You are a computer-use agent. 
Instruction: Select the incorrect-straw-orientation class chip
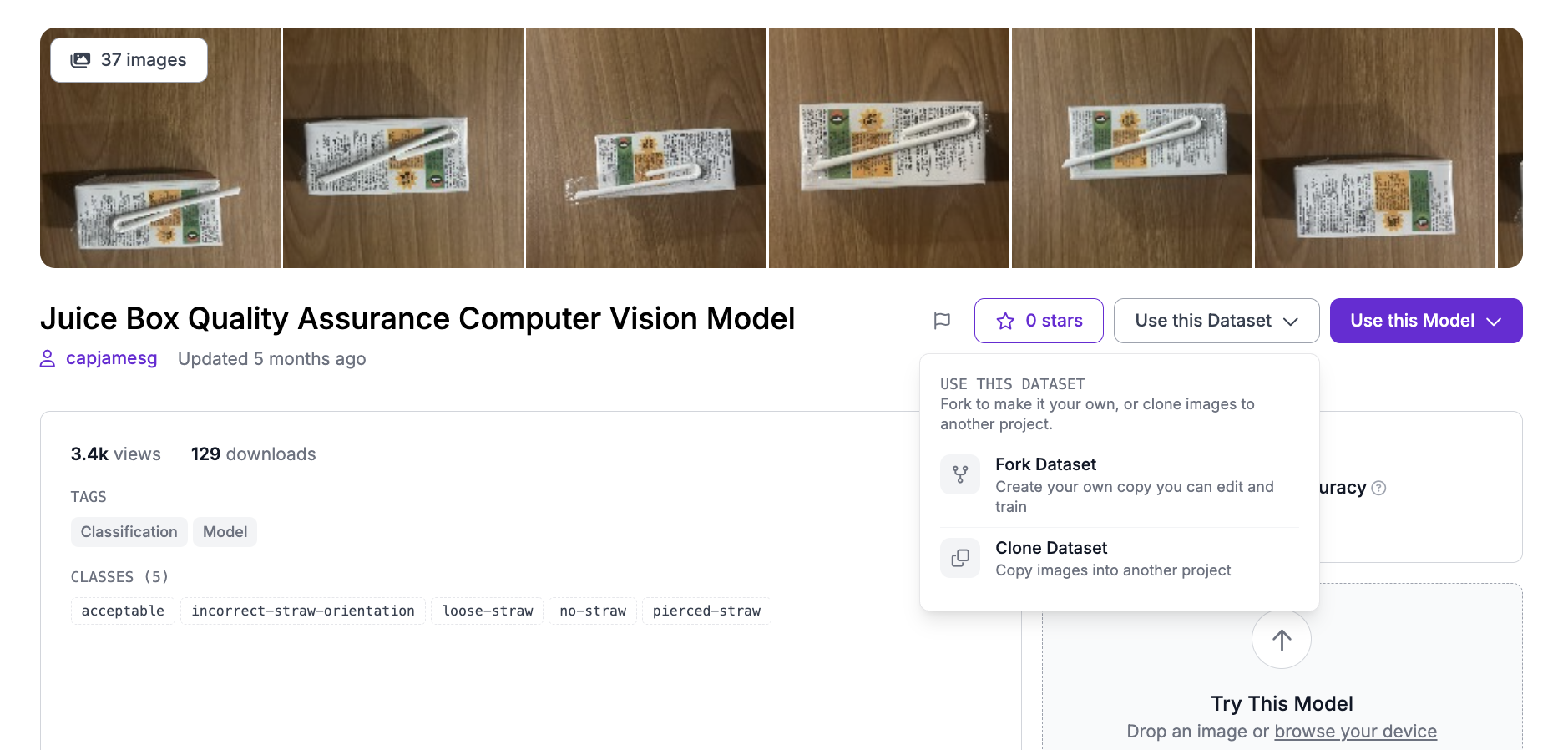(303, 611)
